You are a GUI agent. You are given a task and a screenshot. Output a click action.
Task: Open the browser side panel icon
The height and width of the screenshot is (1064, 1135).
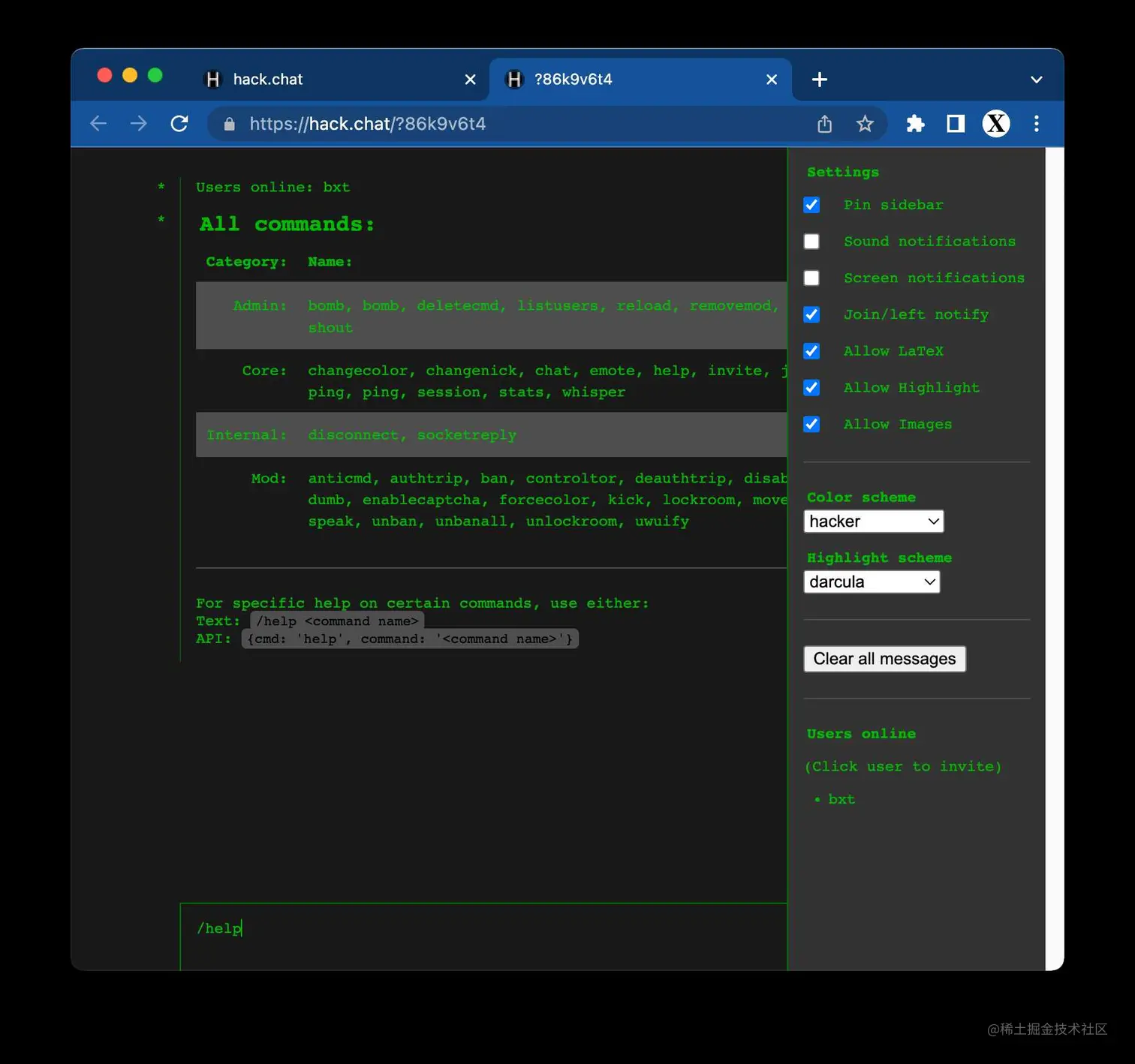tap(956, 124)
